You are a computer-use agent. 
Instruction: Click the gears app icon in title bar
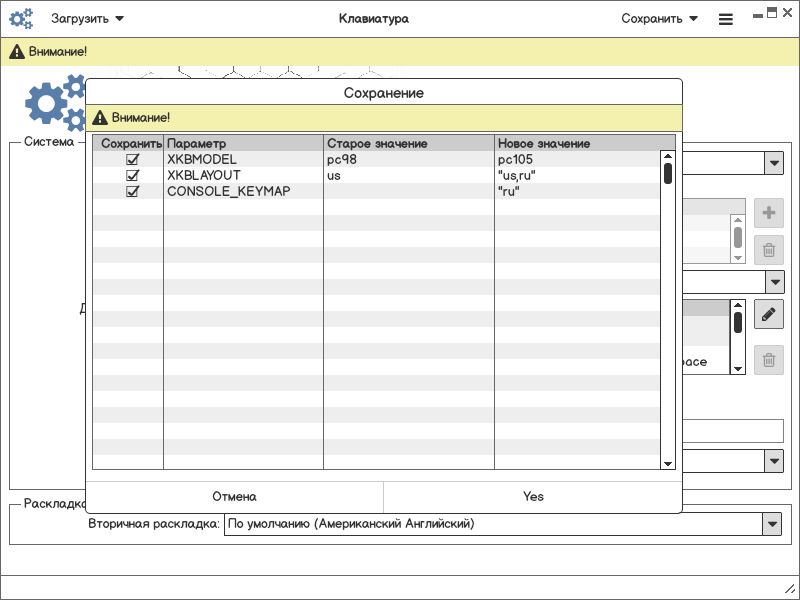click(x=21, y=19)
